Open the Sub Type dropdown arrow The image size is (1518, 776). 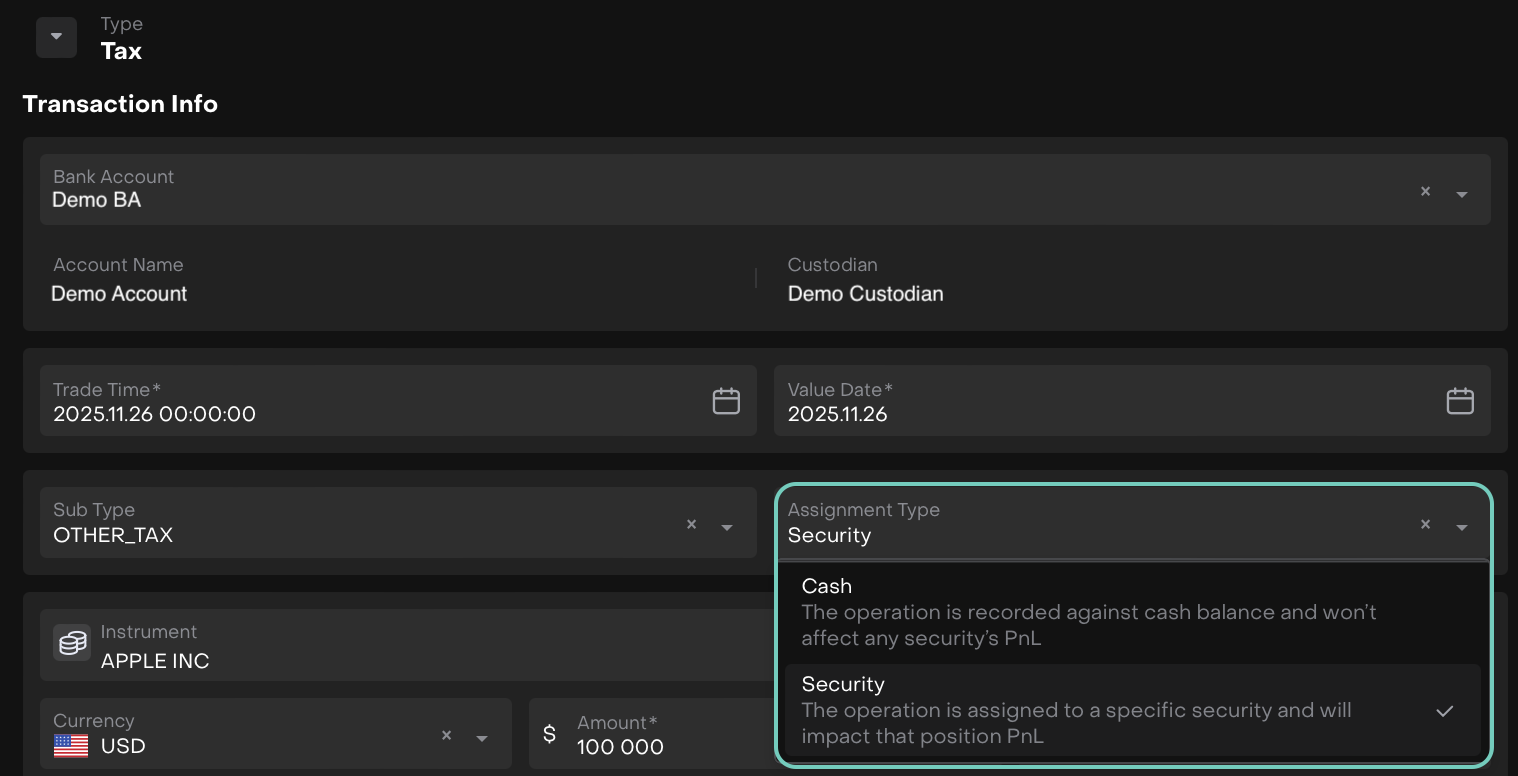(x=727, y=527)
